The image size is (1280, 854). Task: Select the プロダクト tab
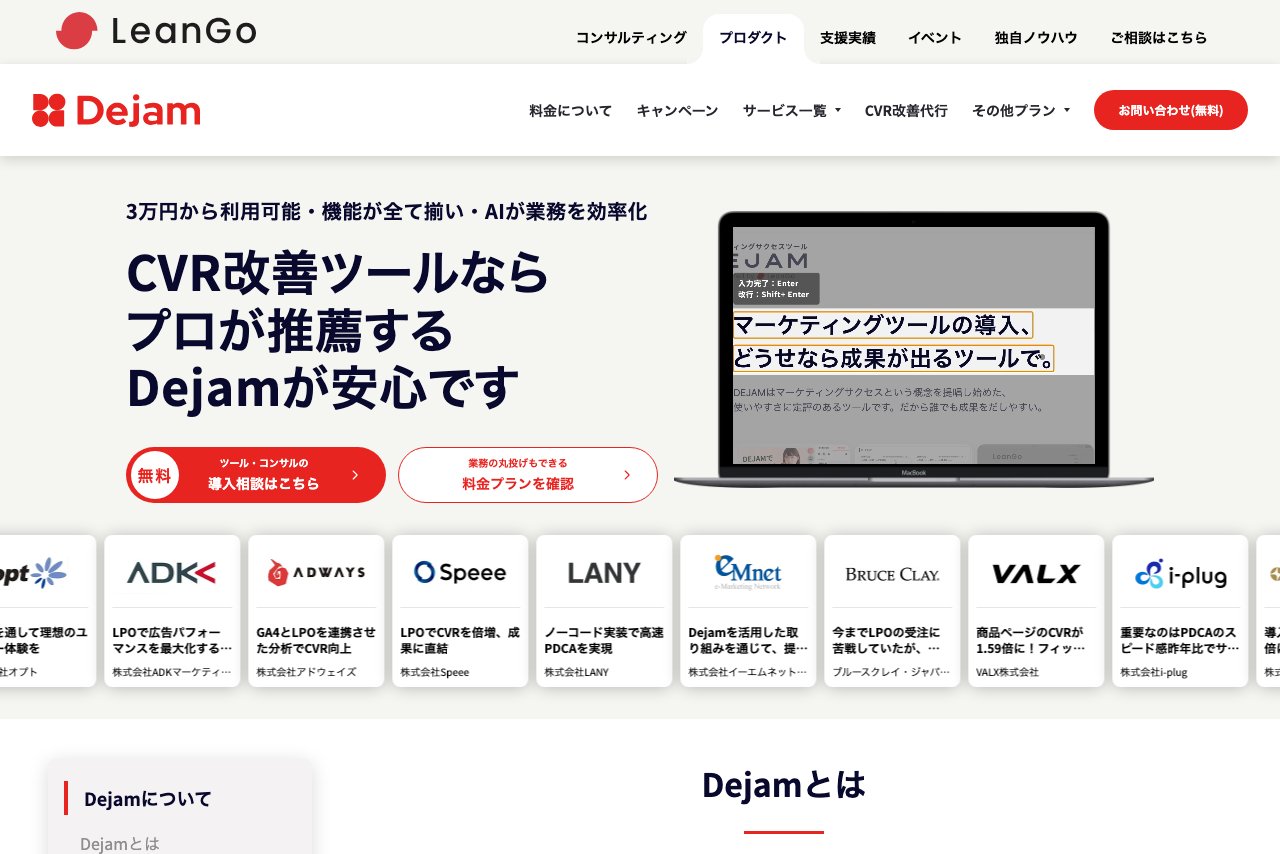point(753,38)
